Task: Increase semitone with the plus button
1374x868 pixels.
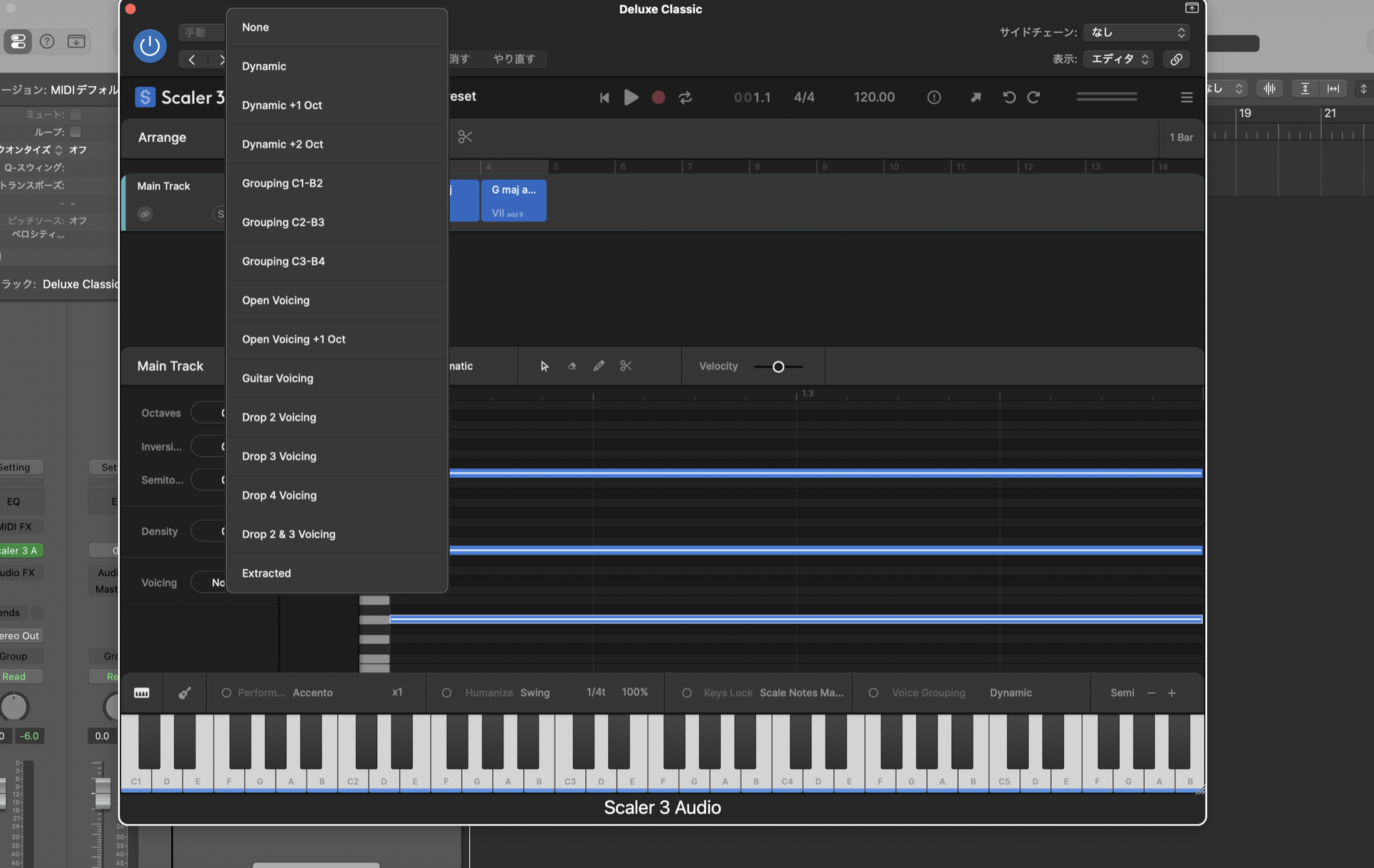Action: pos(1172,693)
